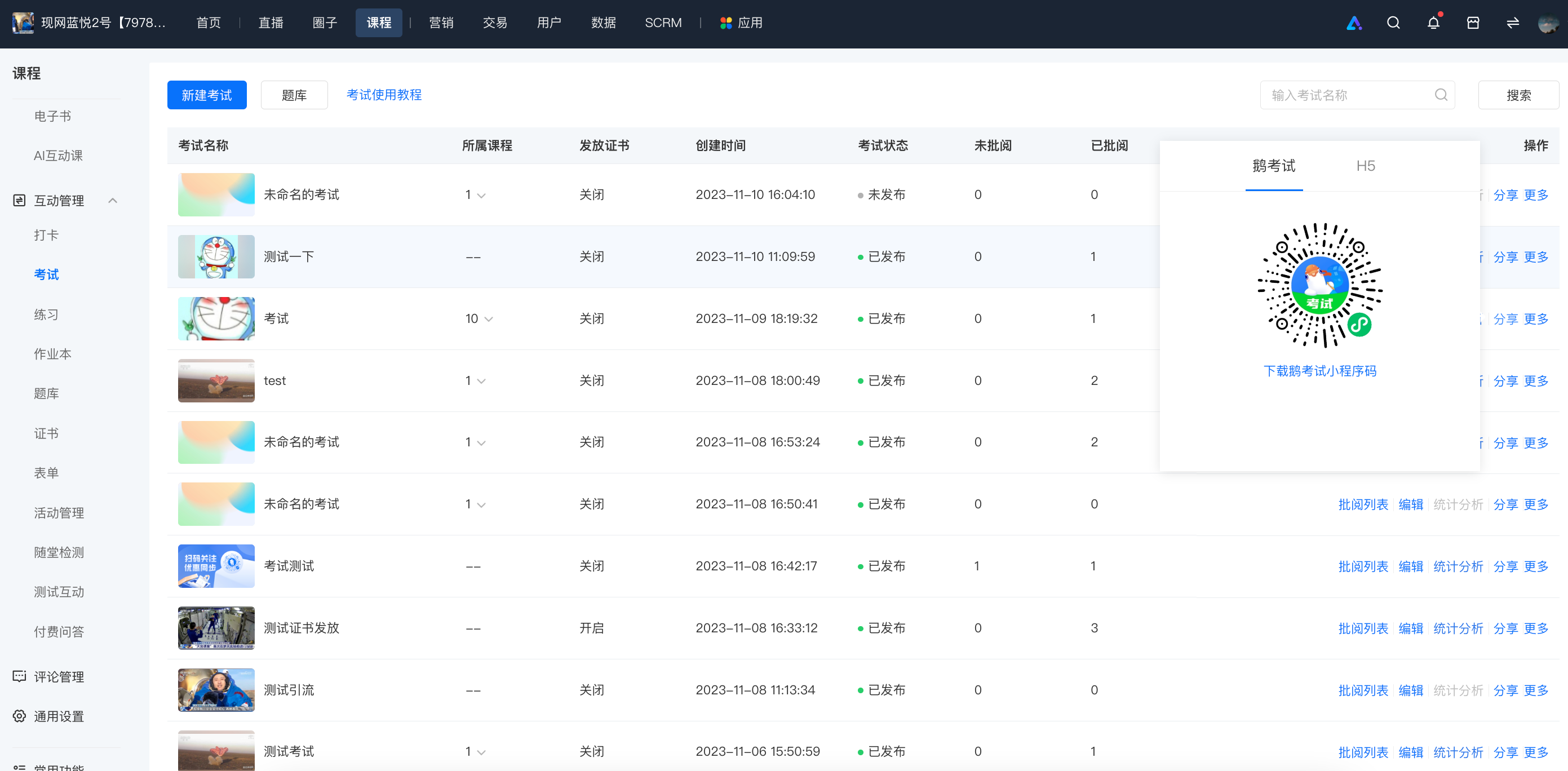Click 分享 for 测试一下 row
This screenshot has height=771, width=1568.
(1505, 257)
